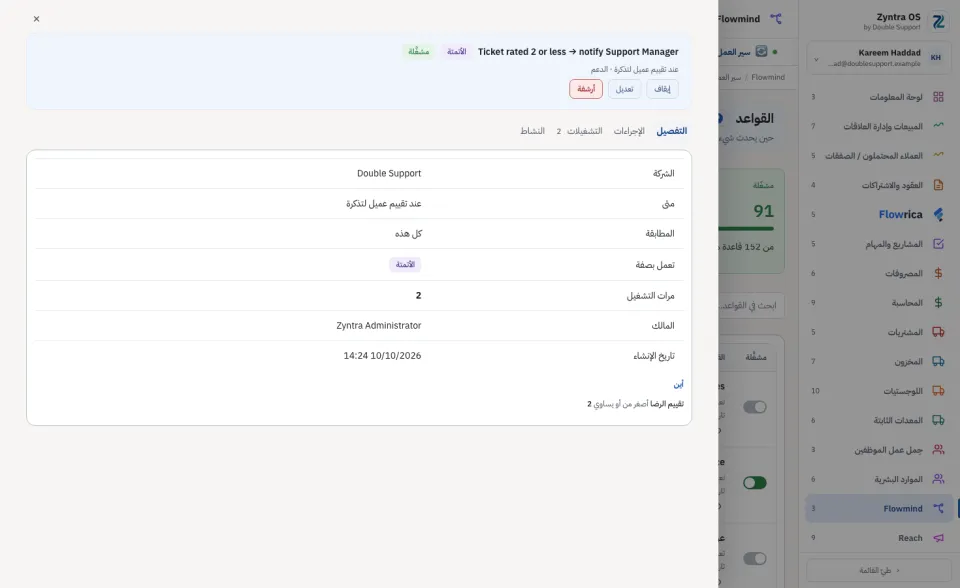The height and width of the screenshot is (588, 960).
Task: Click the Flowmind breadcrumb link
Action: 768,77
